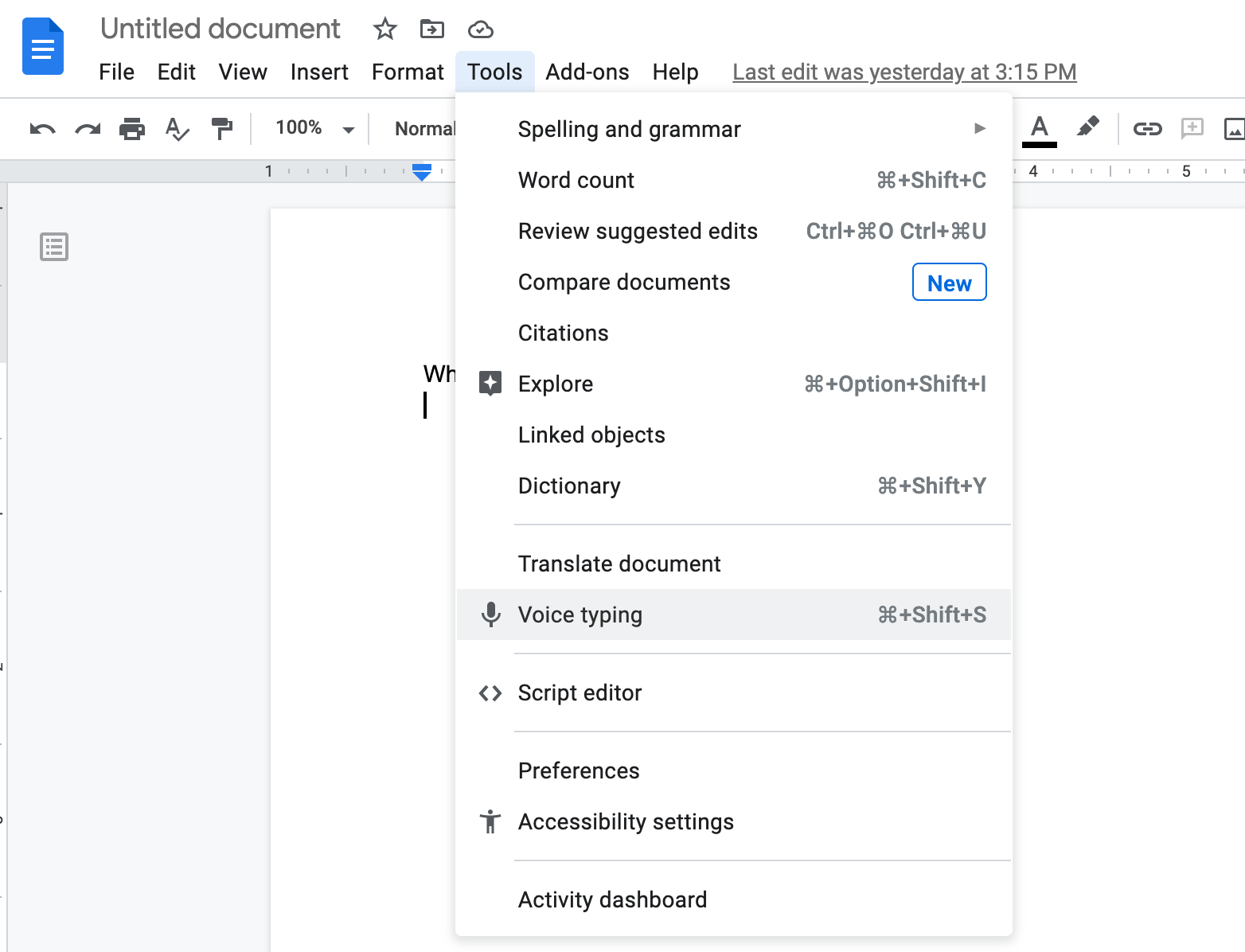
Task: Select Linked objects
Action: tap(733, 435)
